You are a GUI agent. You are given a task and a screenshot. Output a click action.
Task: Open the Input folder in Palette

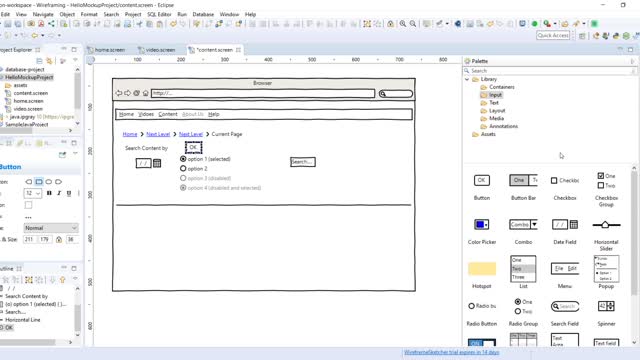[491, 95]
